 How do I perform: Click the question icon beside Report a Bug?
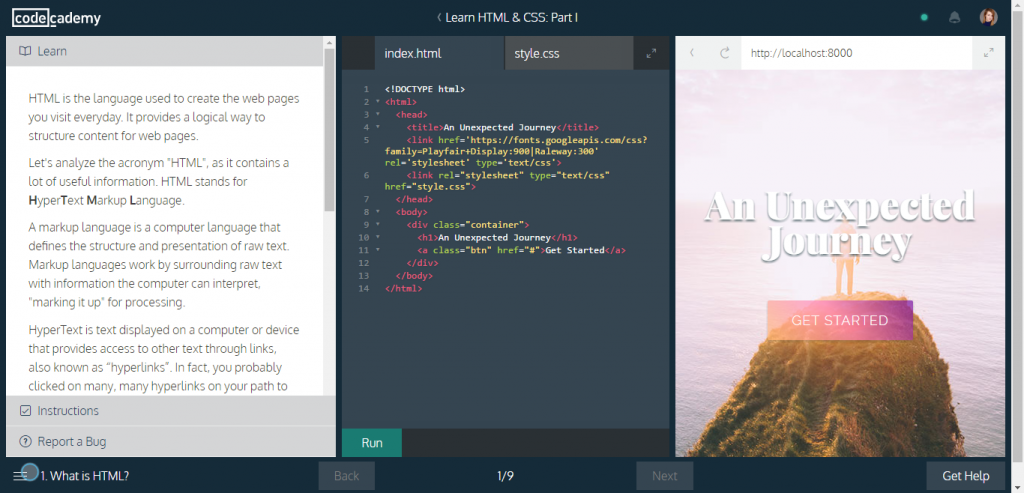[25, 441]
